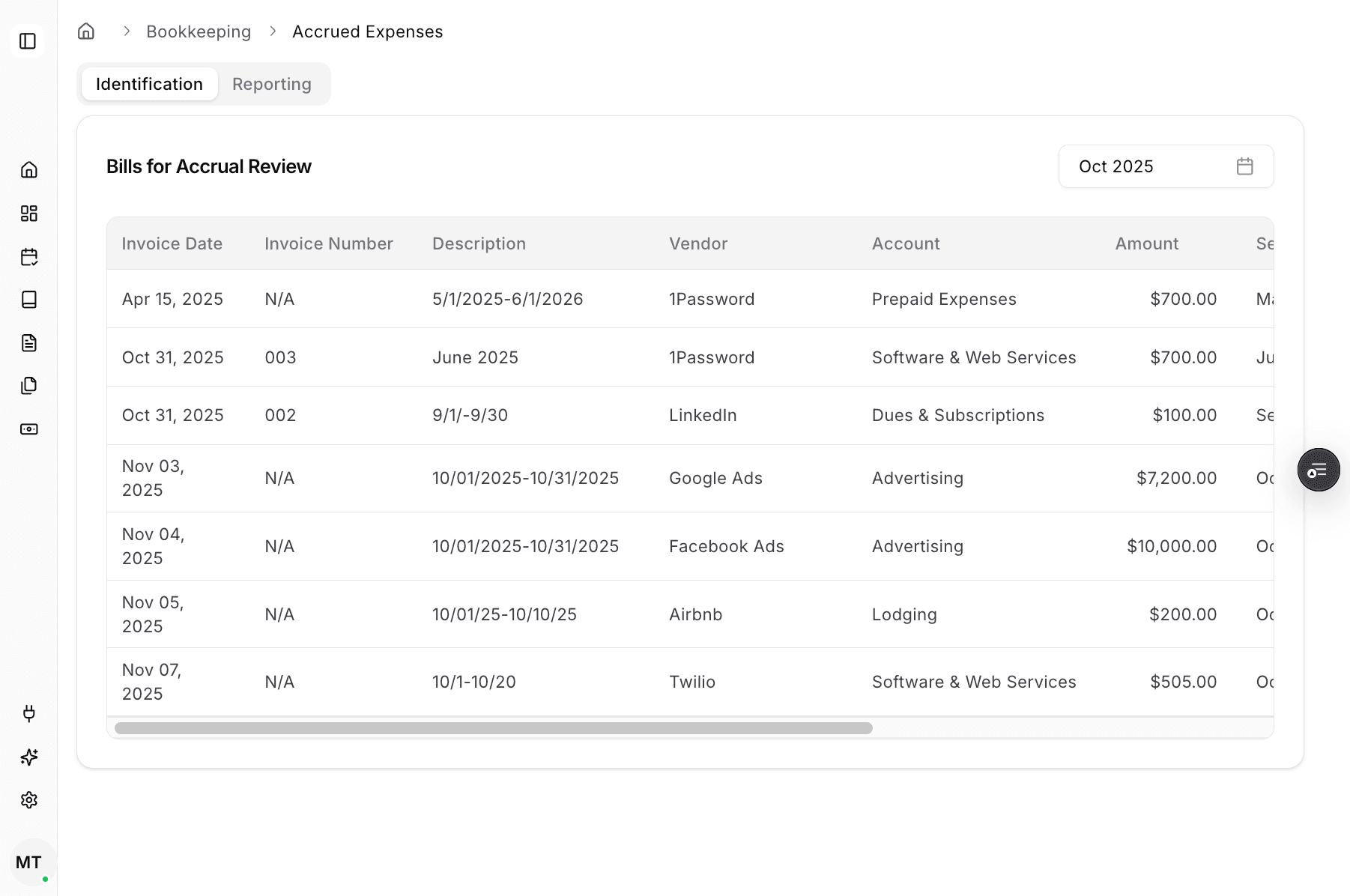Image resolution: width=1350 pixels, height=896 pixels.
Task: Open the apps grid icon in sidebar
Action: pos(29,213)
